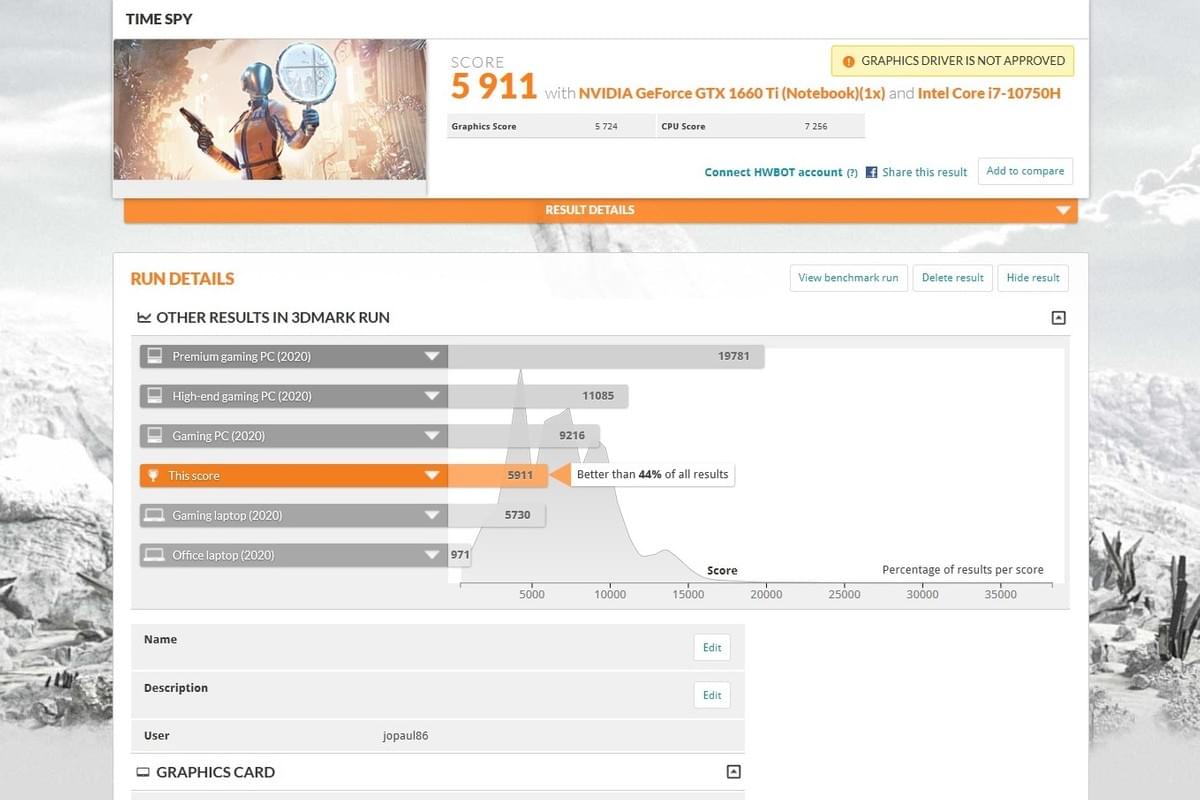
Task: Click the Share this result link
Action: pyautogui.click(x=925, y=172)
